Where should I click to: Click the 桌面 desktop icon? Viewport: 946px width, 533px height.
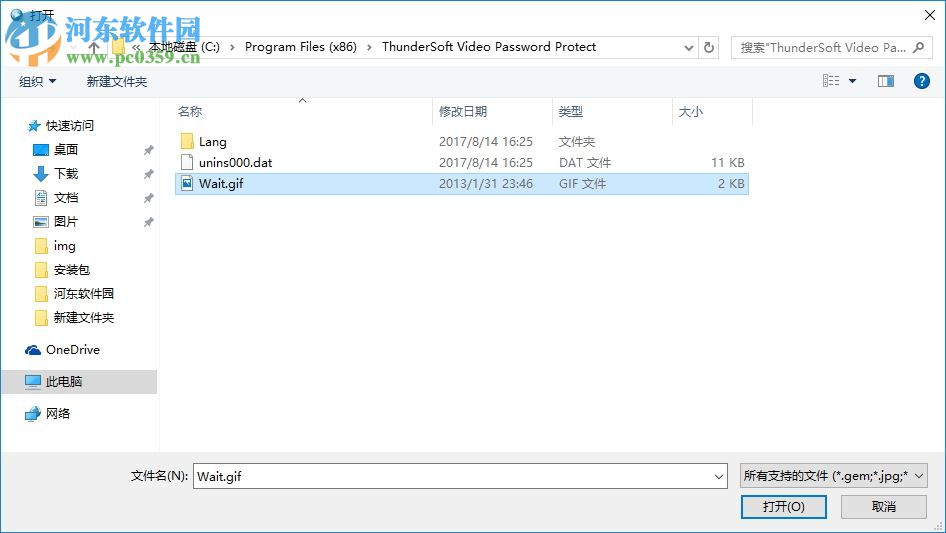tap(40, 150)
